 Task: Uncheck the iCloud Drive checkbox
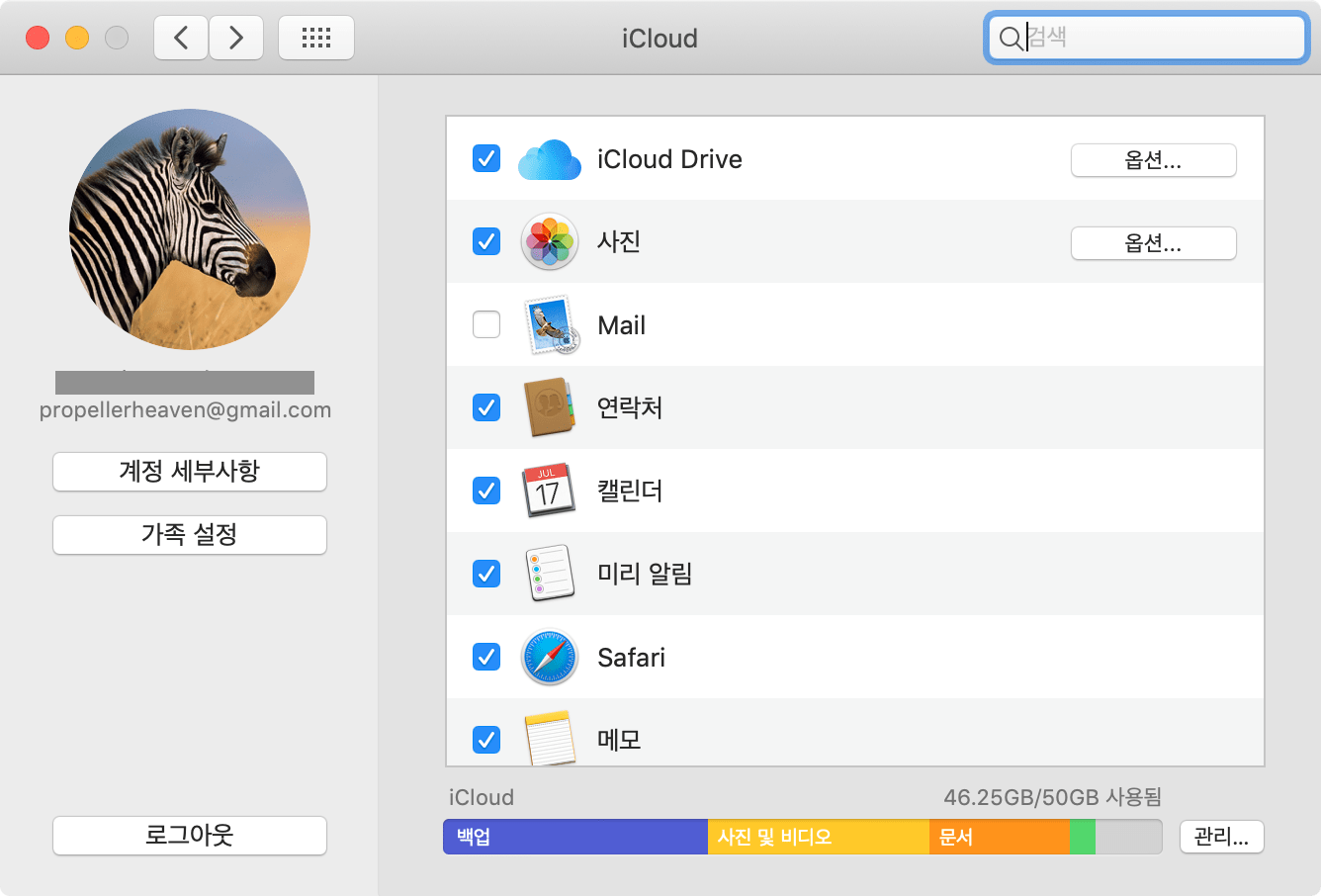pyautogui.click(x=486, y=158)
